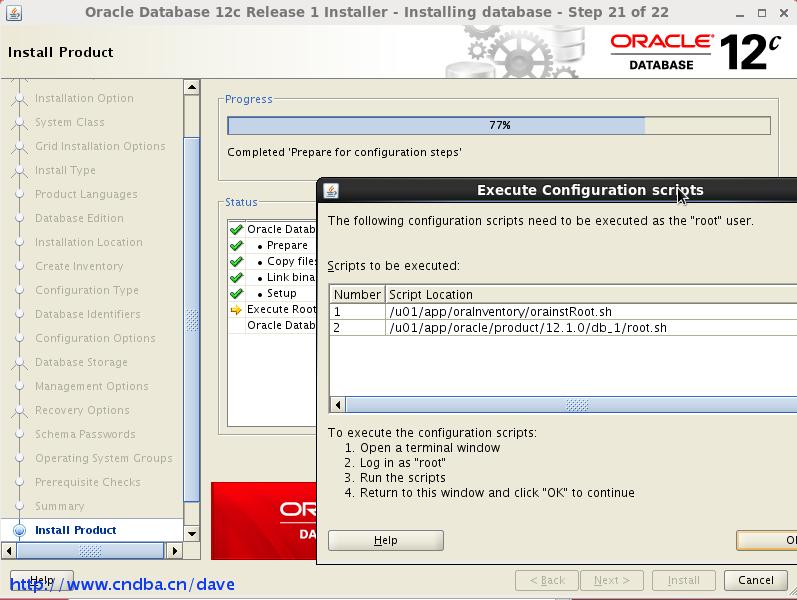Select Create Inventory step

(x=79, y=266)
